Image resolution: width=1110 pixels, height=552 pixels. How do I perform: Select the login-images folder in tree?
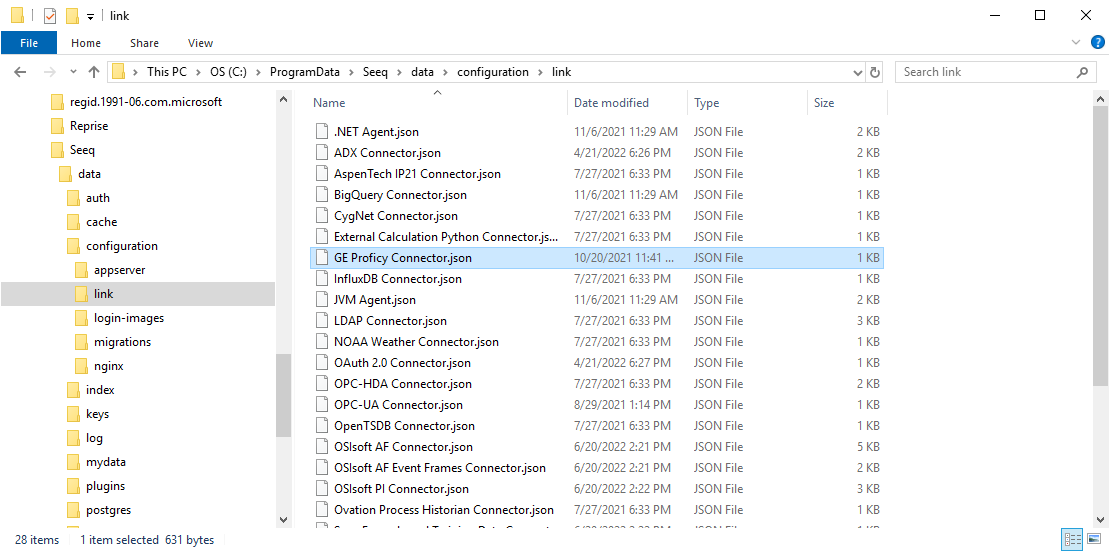[x=129, y=318]
